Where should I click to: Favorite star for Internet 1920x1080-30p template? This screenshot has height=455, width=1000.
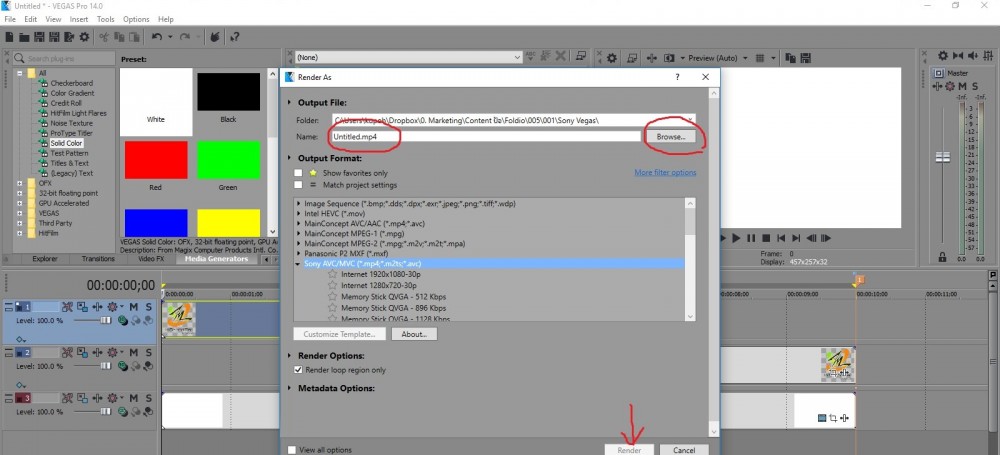[x=332, y=274]
